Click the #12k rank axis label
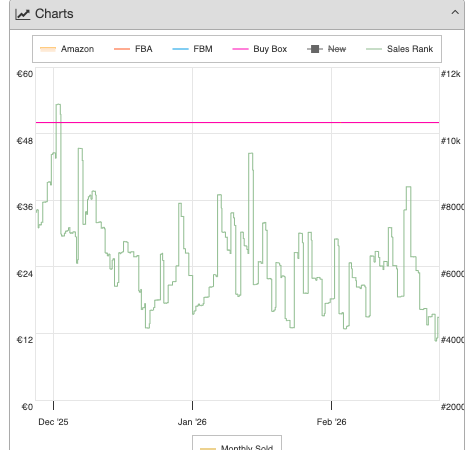 (451, 74)
